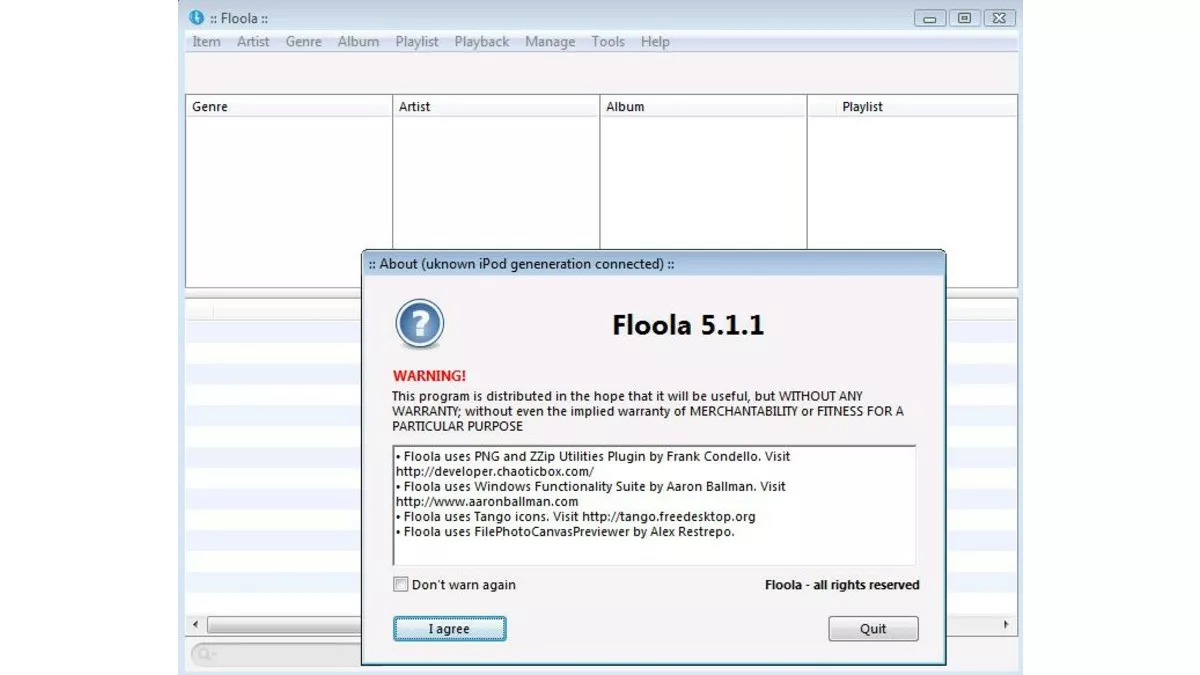Open the Artist menu
This screenshot has width=1200, height=675.
tap(252, 41)
